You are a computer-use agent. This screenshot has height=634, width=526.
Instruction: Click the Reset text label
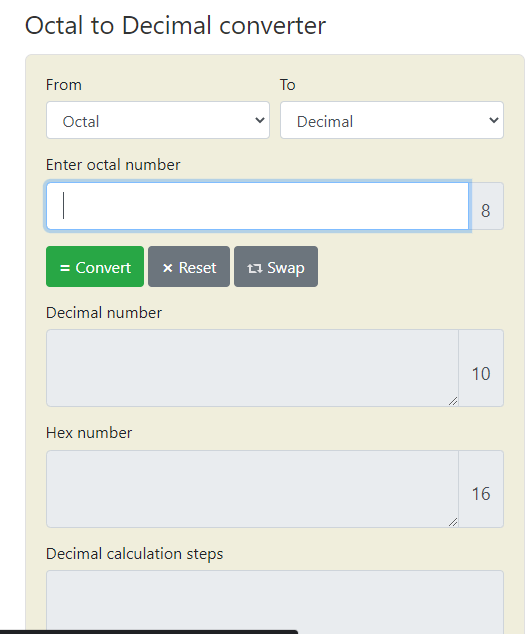tap(197, 268)
